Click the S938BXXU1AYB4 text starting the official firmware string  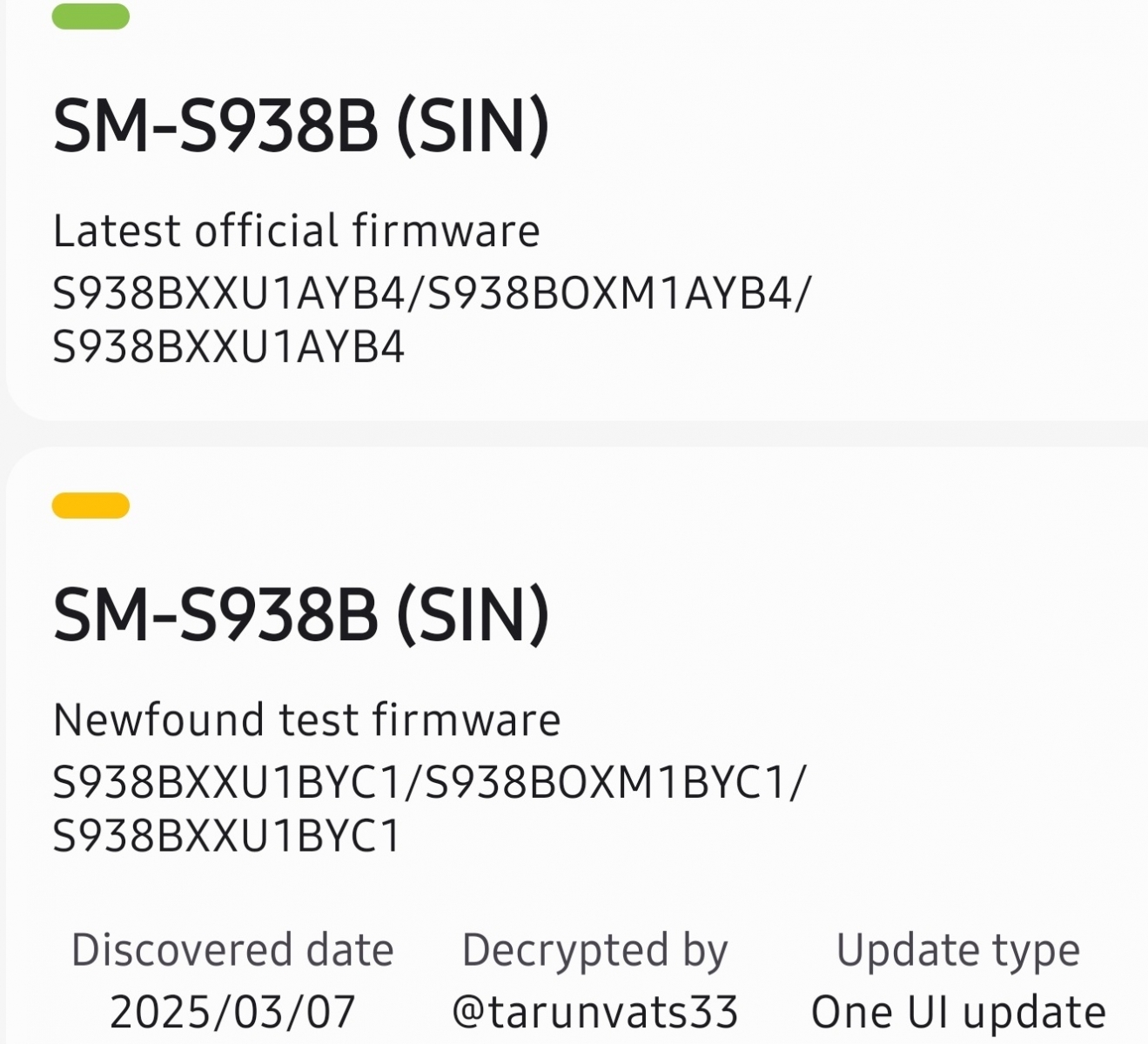(x=228, y=294)
